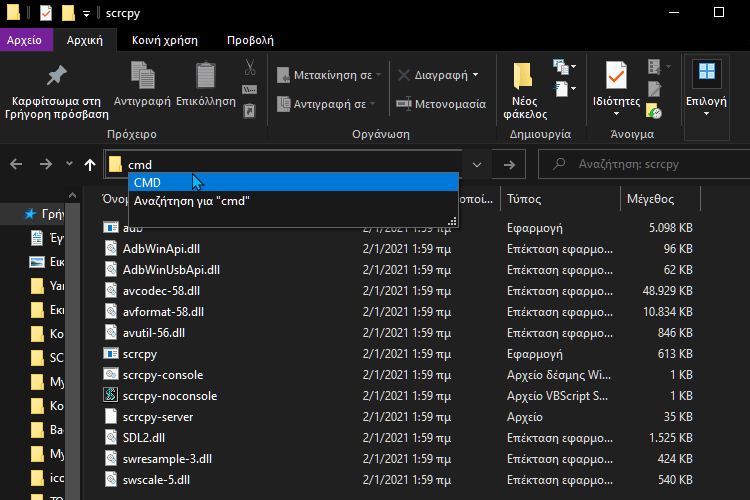This screenshot has width=750, height=500.
Task: Click the 48.929 KB size cell
Action: pyautogui.click(x=667, y=291)
